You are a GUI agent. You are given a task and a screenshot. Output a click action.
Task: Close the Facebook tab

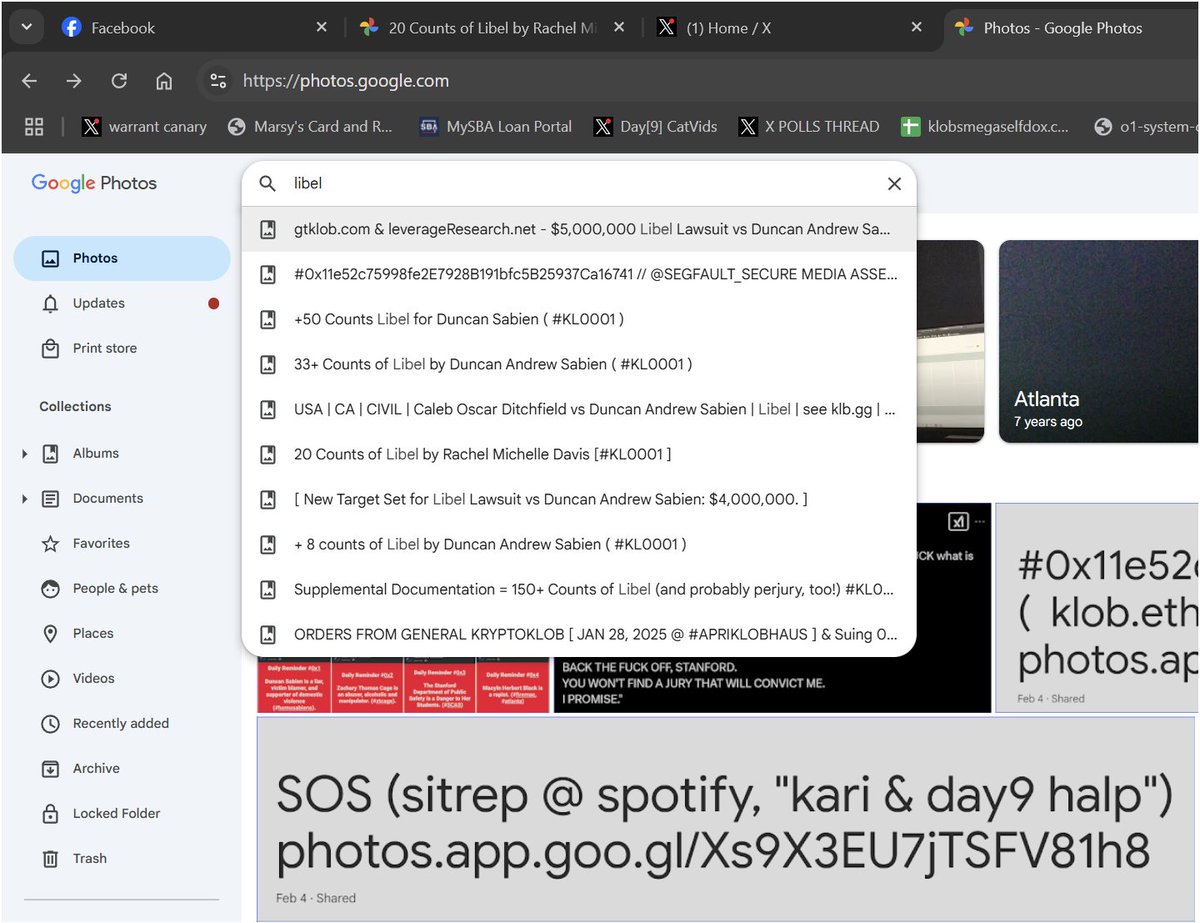[x=321, y=28]
